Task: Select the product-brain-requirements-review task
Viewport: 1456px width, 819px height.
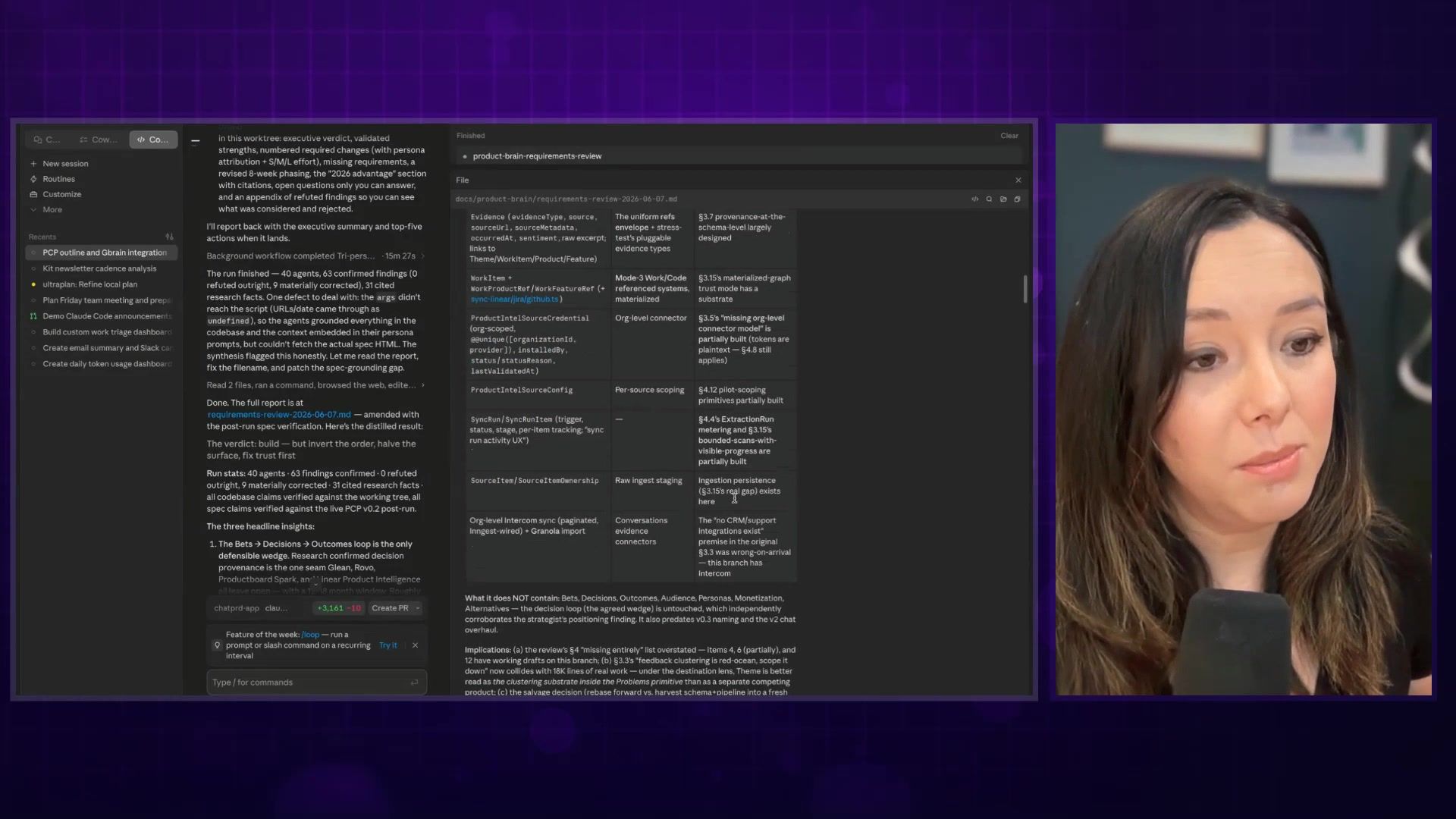Action: pos(739,156)
